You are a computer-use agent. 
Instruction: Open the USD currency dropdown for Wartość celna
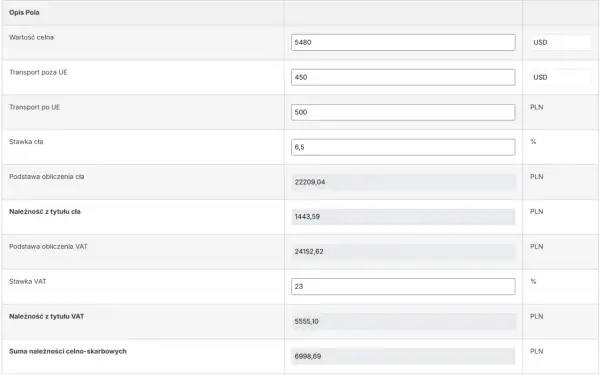[x=560, y=42]
